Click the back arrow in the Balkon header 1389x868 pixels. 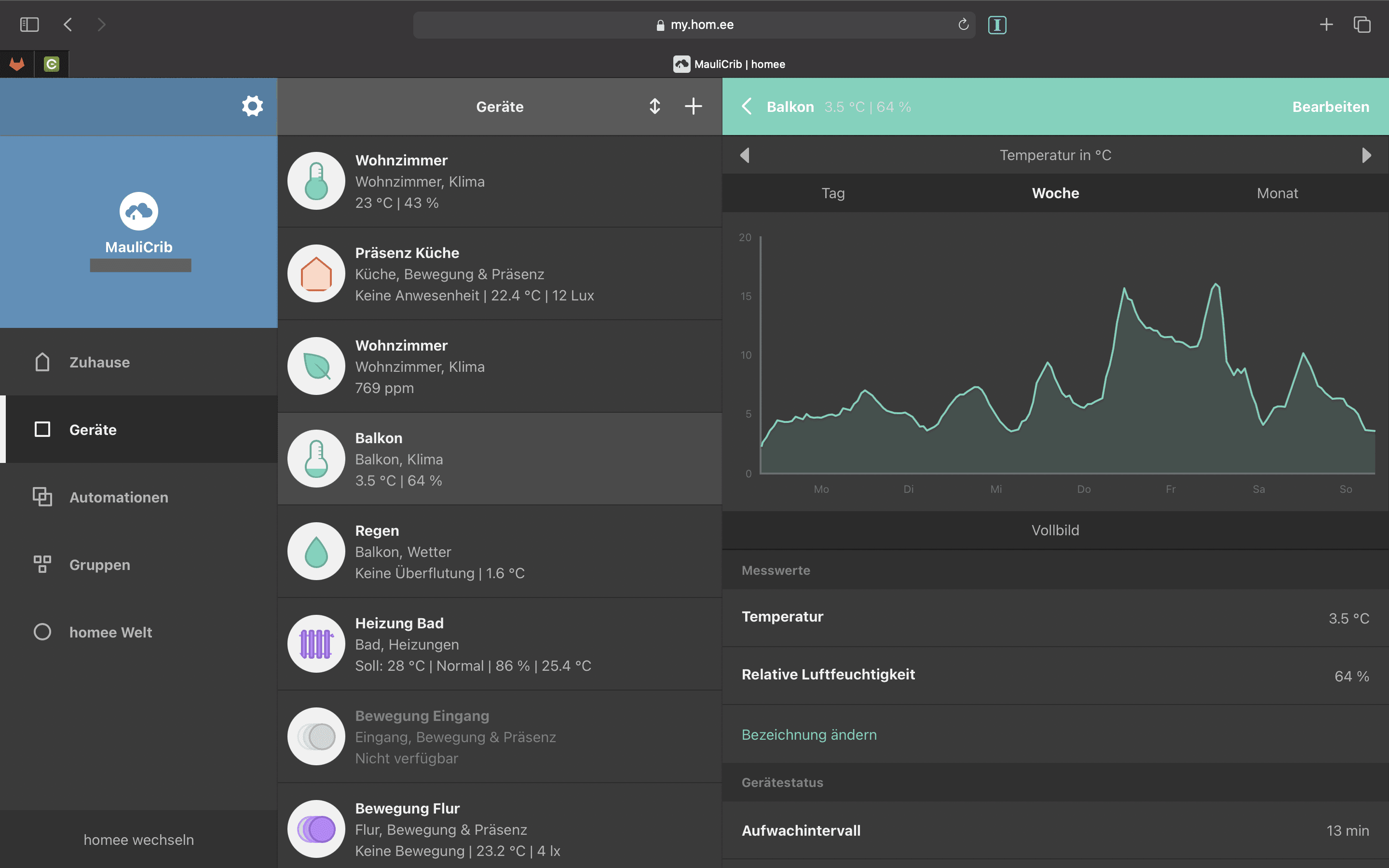(746, 106)
